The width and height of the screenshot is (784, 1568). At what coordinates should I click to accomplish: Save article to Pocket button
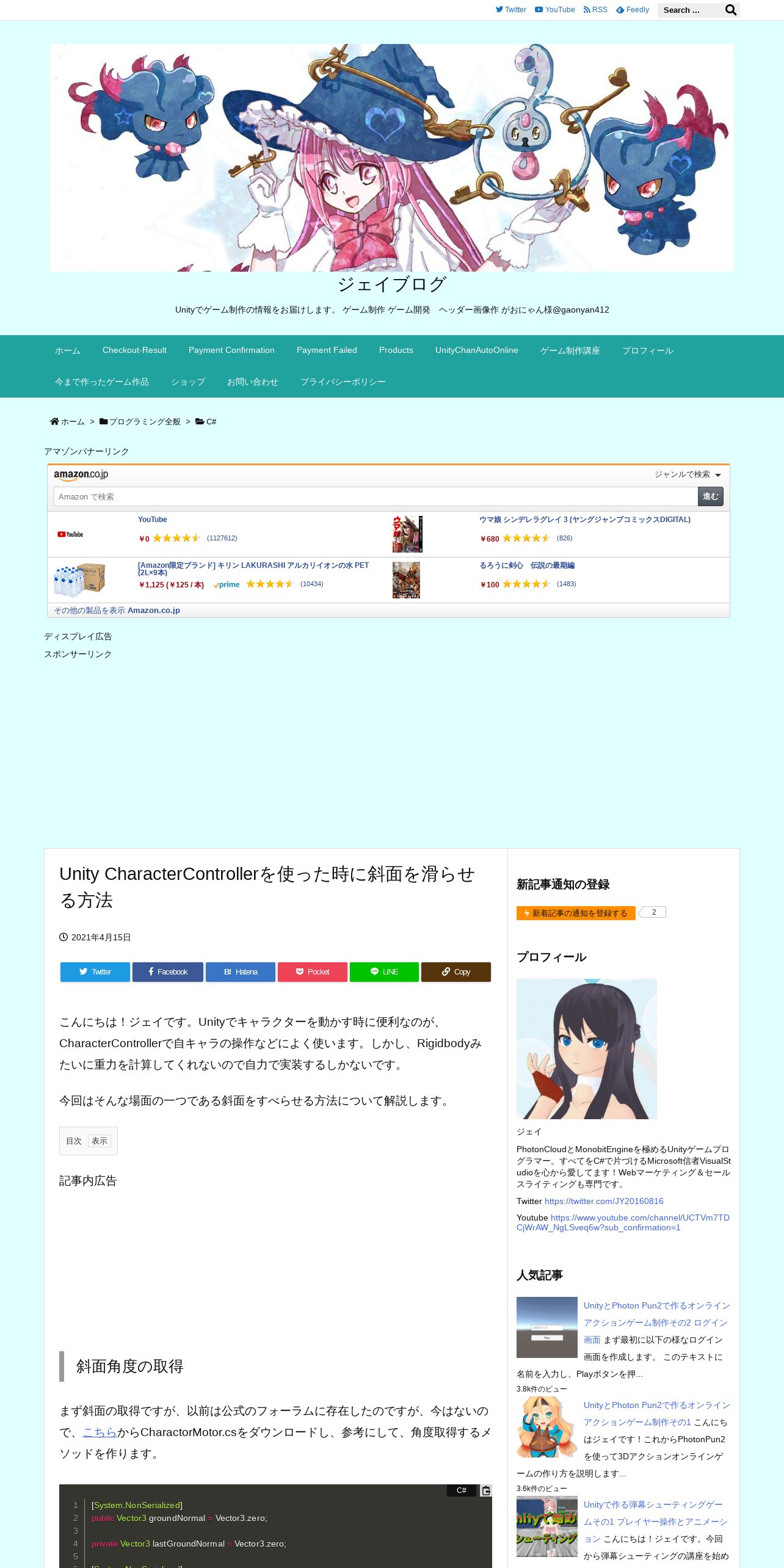coord(313,972)
